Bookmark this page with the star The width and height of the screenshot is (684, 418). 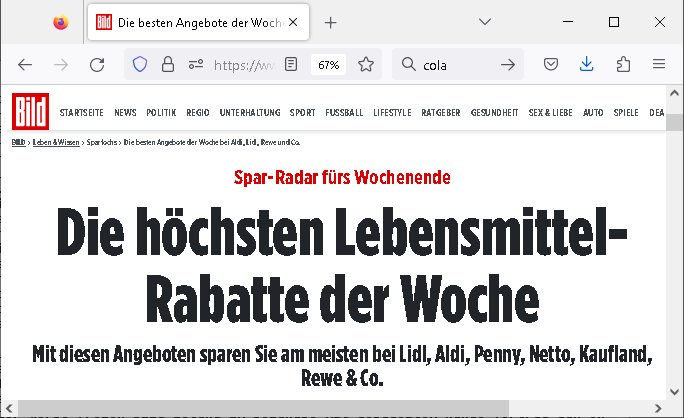pyautogui.click(x=366, y=65)
